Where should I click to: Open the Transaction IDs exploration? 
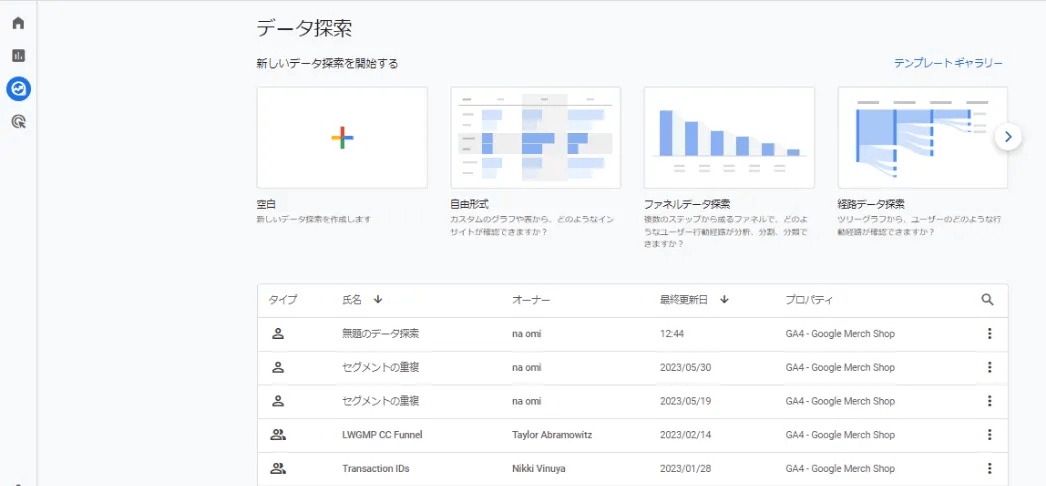375,469
